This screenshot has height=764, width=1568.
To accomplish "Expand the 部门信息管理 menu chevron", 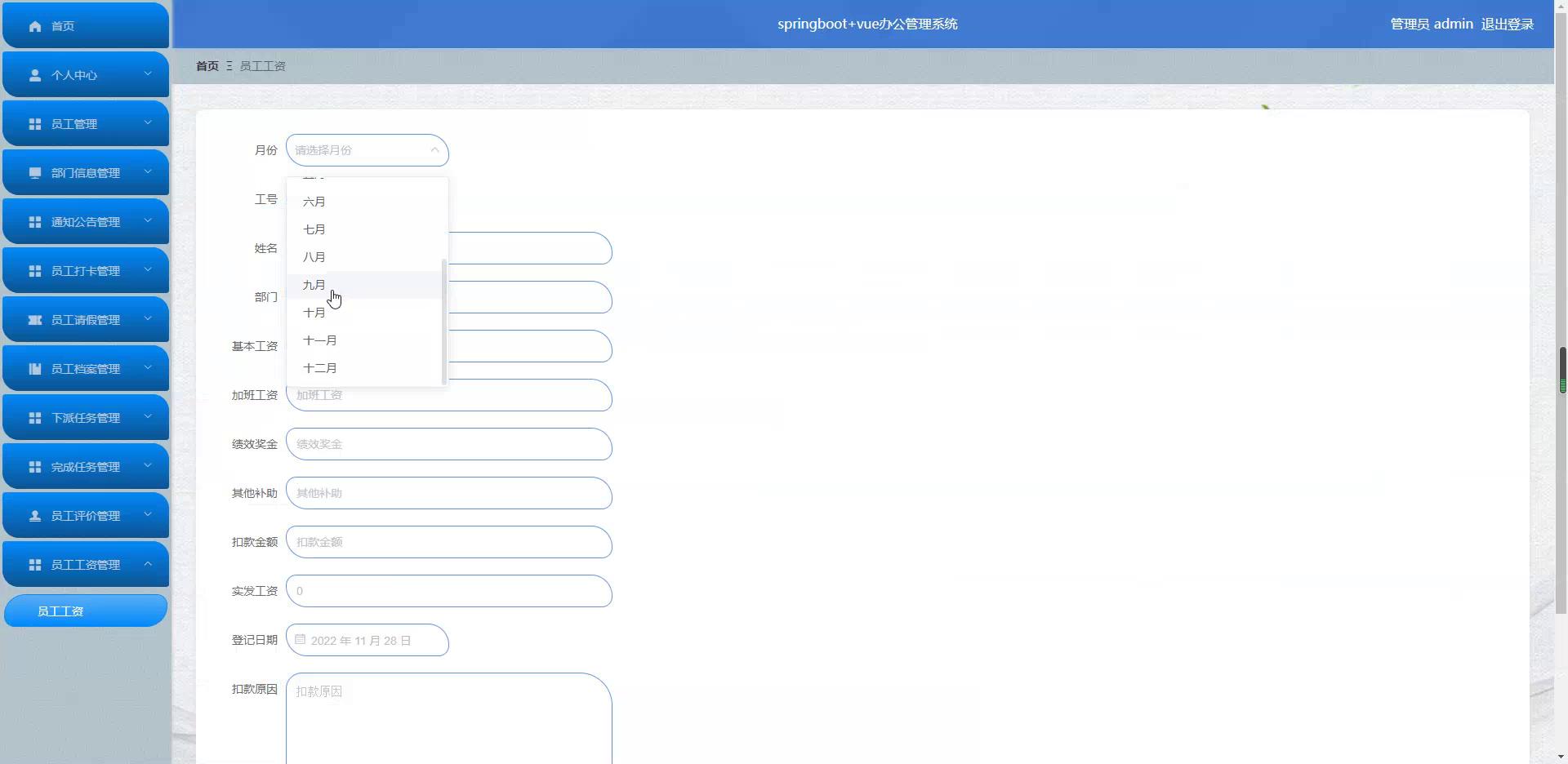I will (x=148, y=172).
